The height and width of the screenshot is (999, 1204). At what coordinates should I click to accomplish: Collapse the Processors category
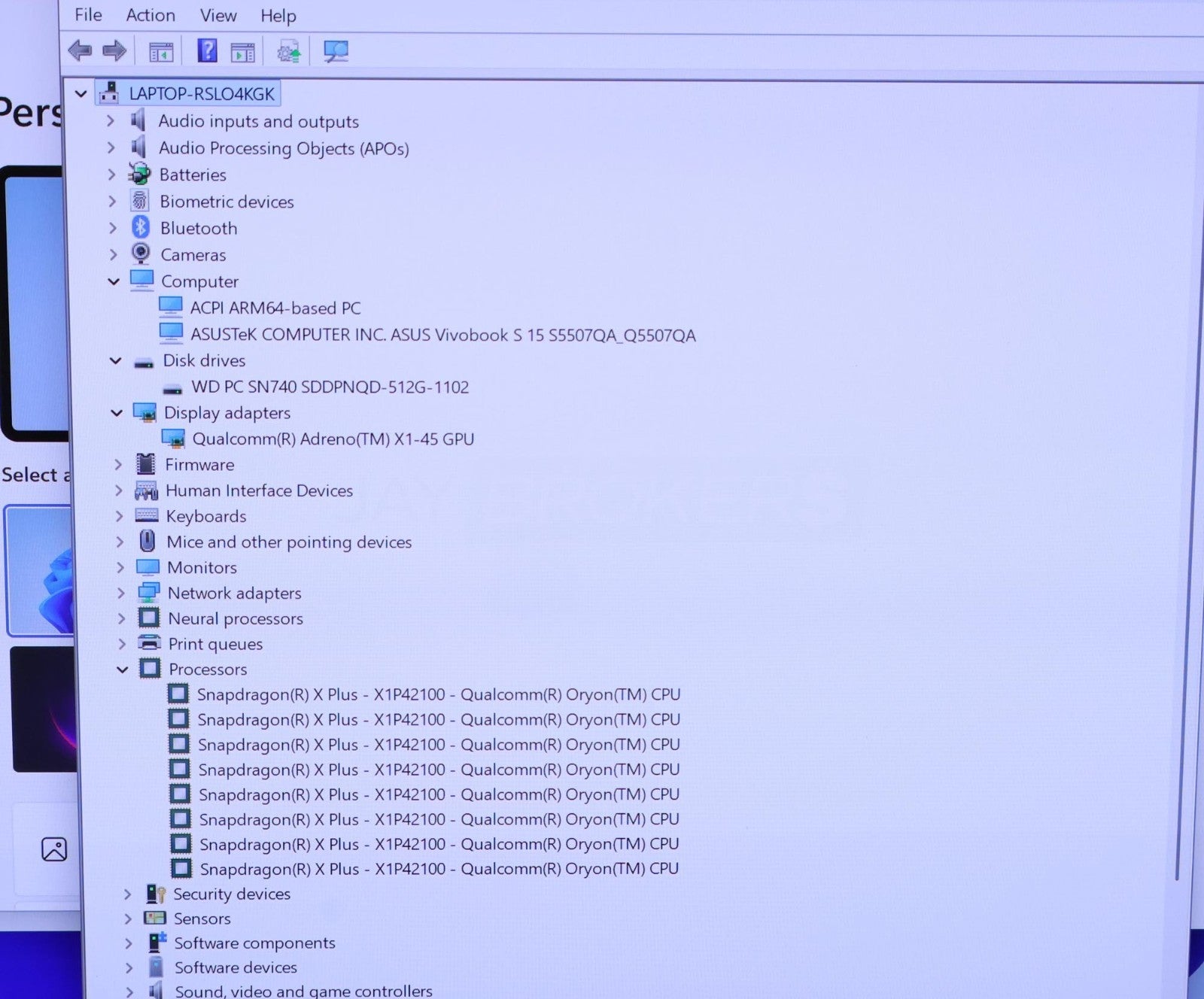pos(123,669)
